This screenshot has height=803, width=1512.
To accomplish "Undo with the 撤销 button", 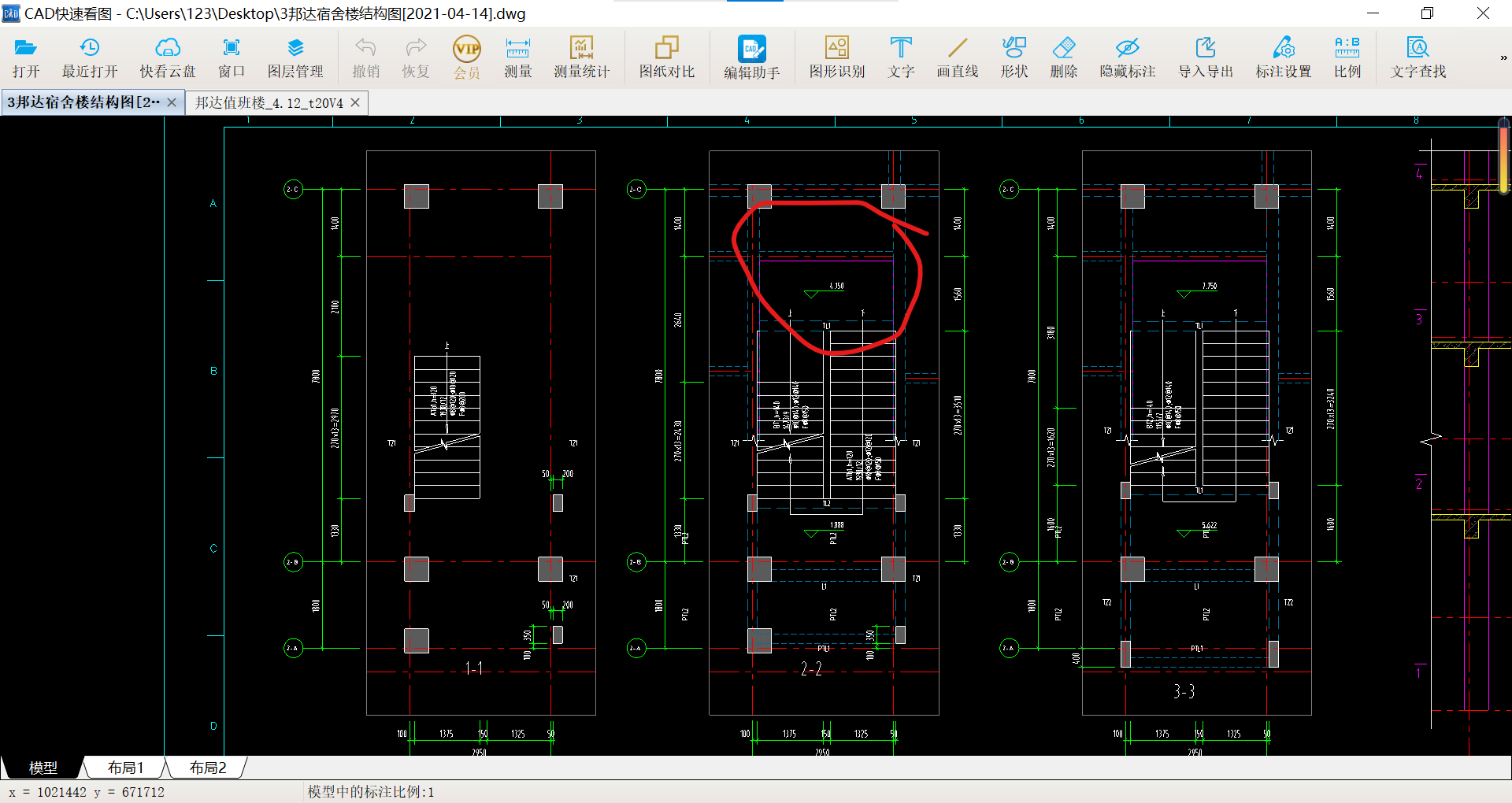I will 366,58.
